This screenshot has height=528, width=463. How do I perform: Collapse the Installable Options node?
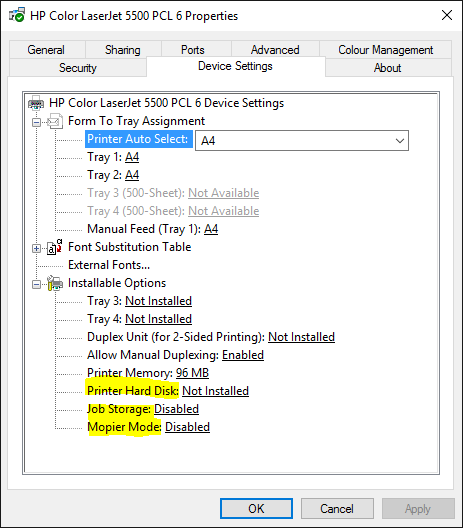36,285
